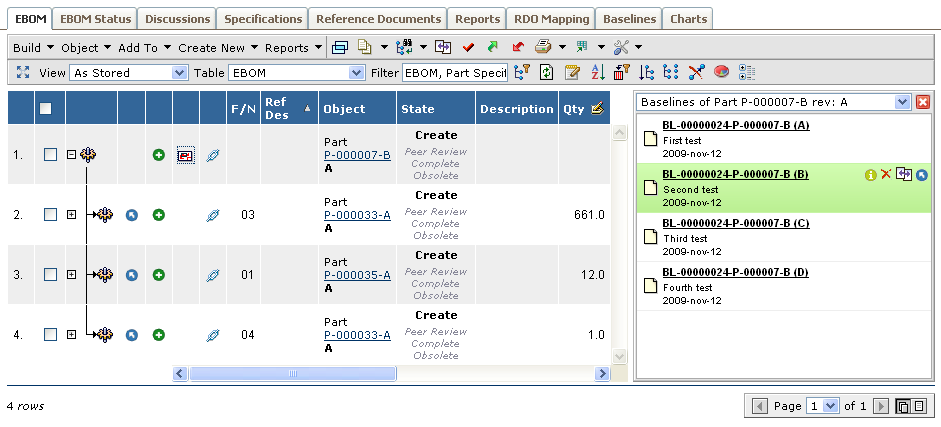Open baseline BL-00000024-P-000007-B (C) link
This screenshot has height=427, width=941.
735,223
